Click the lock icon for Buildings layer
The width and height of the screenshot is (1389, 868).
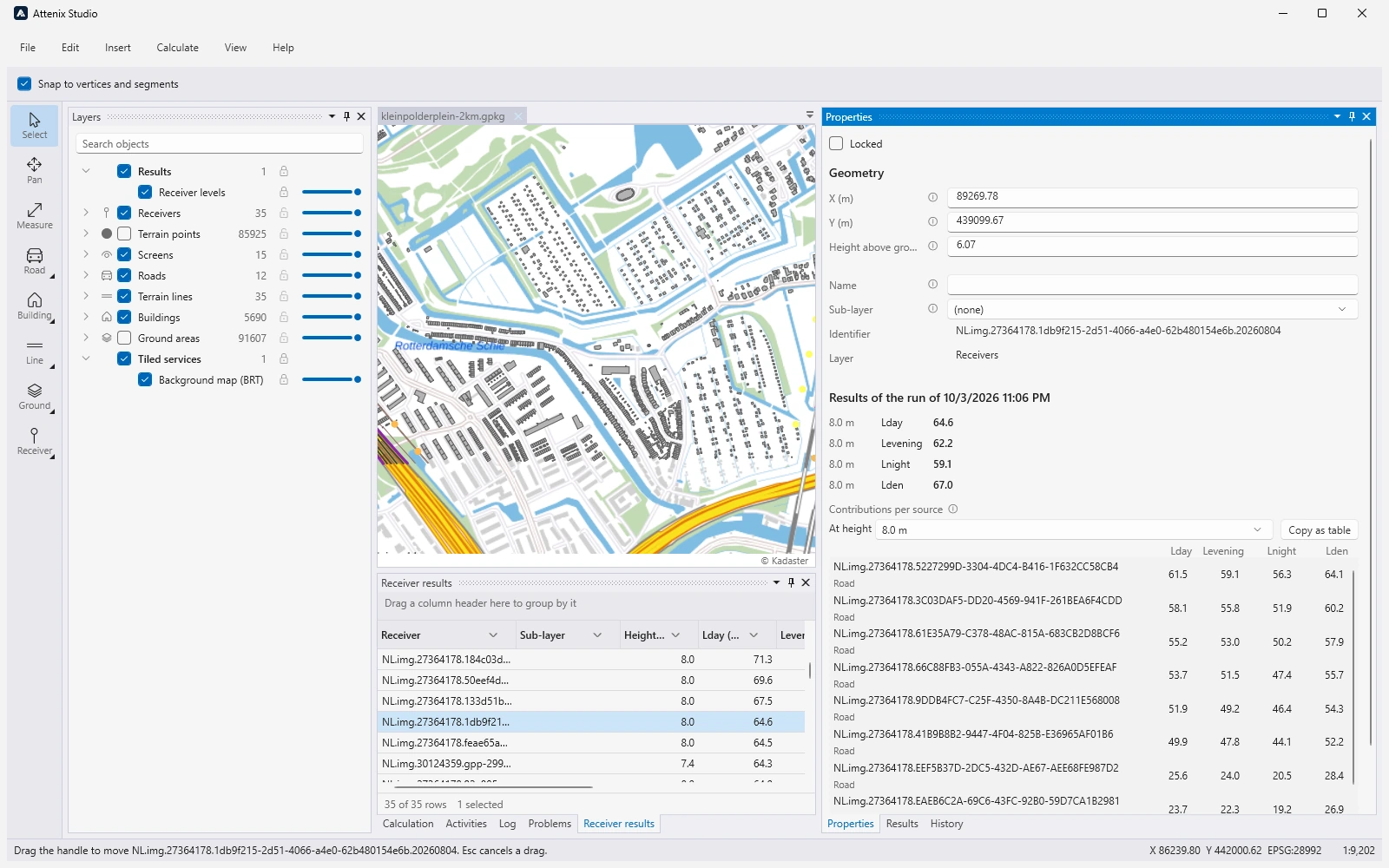click(284, 317)
